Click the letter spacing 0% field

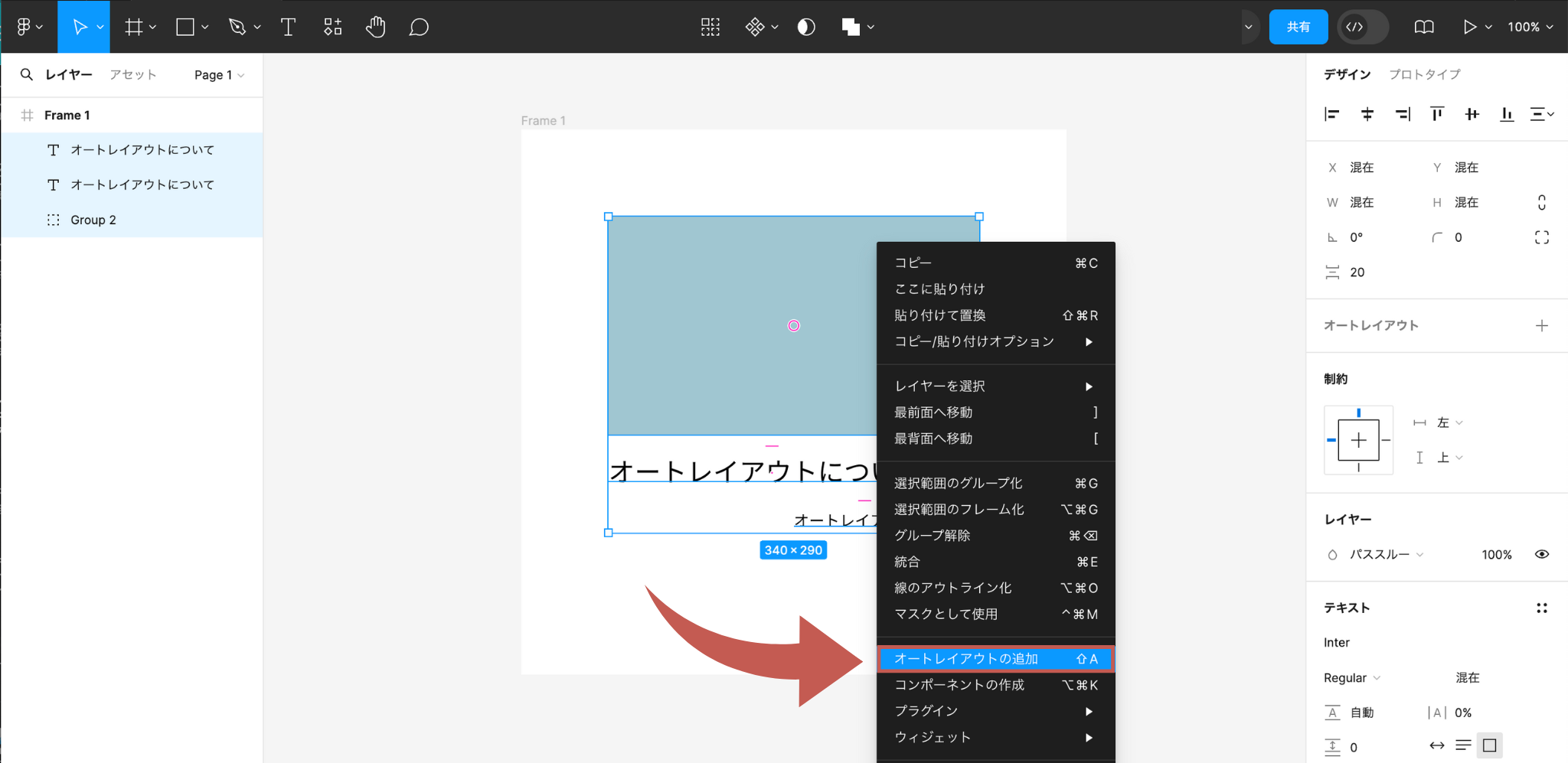(1465, 712)
